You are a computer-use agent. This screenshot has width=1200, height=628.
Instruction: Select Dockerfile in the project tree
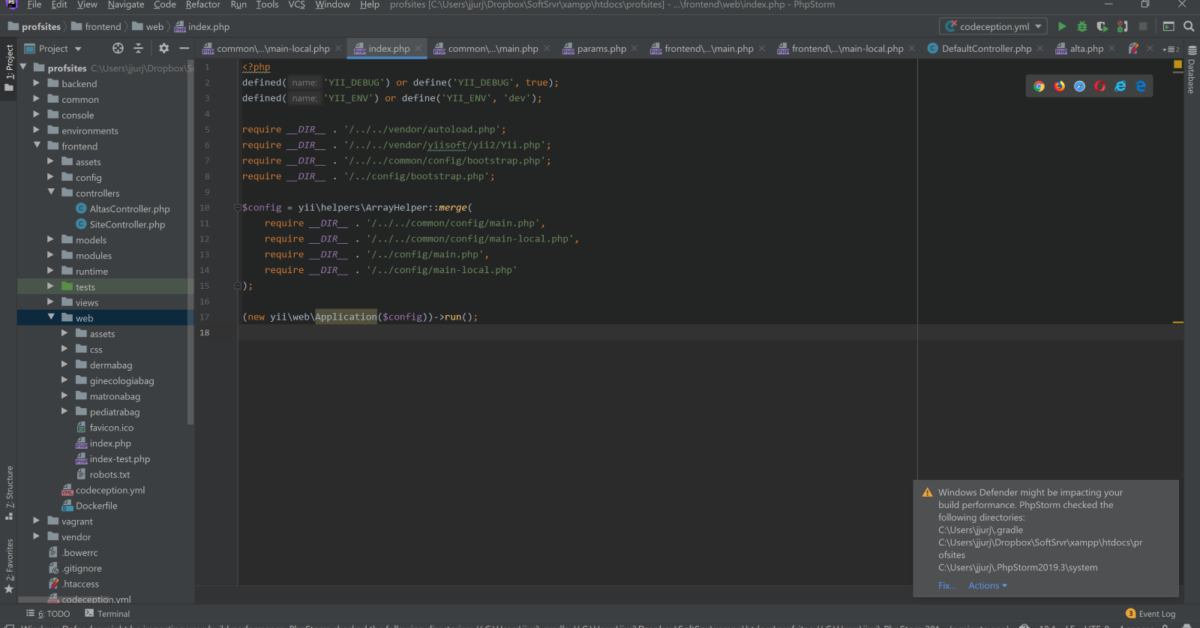[x=89, y=506]
